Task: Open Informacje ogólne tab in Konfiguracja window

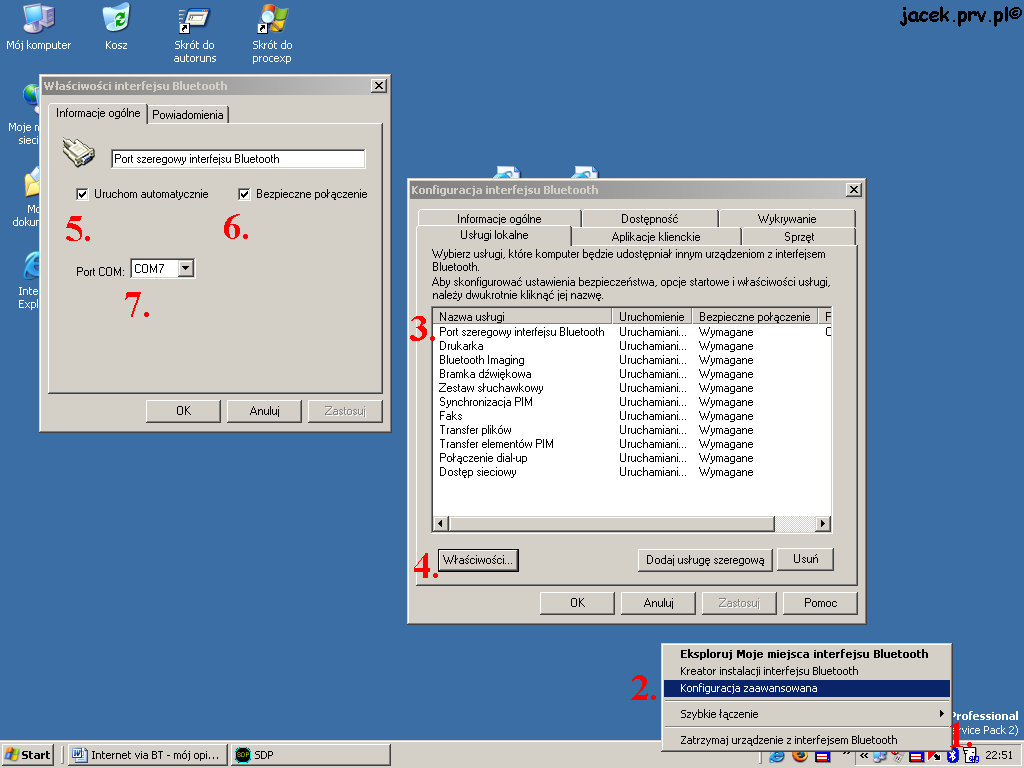Action: (x=499, y=219)
